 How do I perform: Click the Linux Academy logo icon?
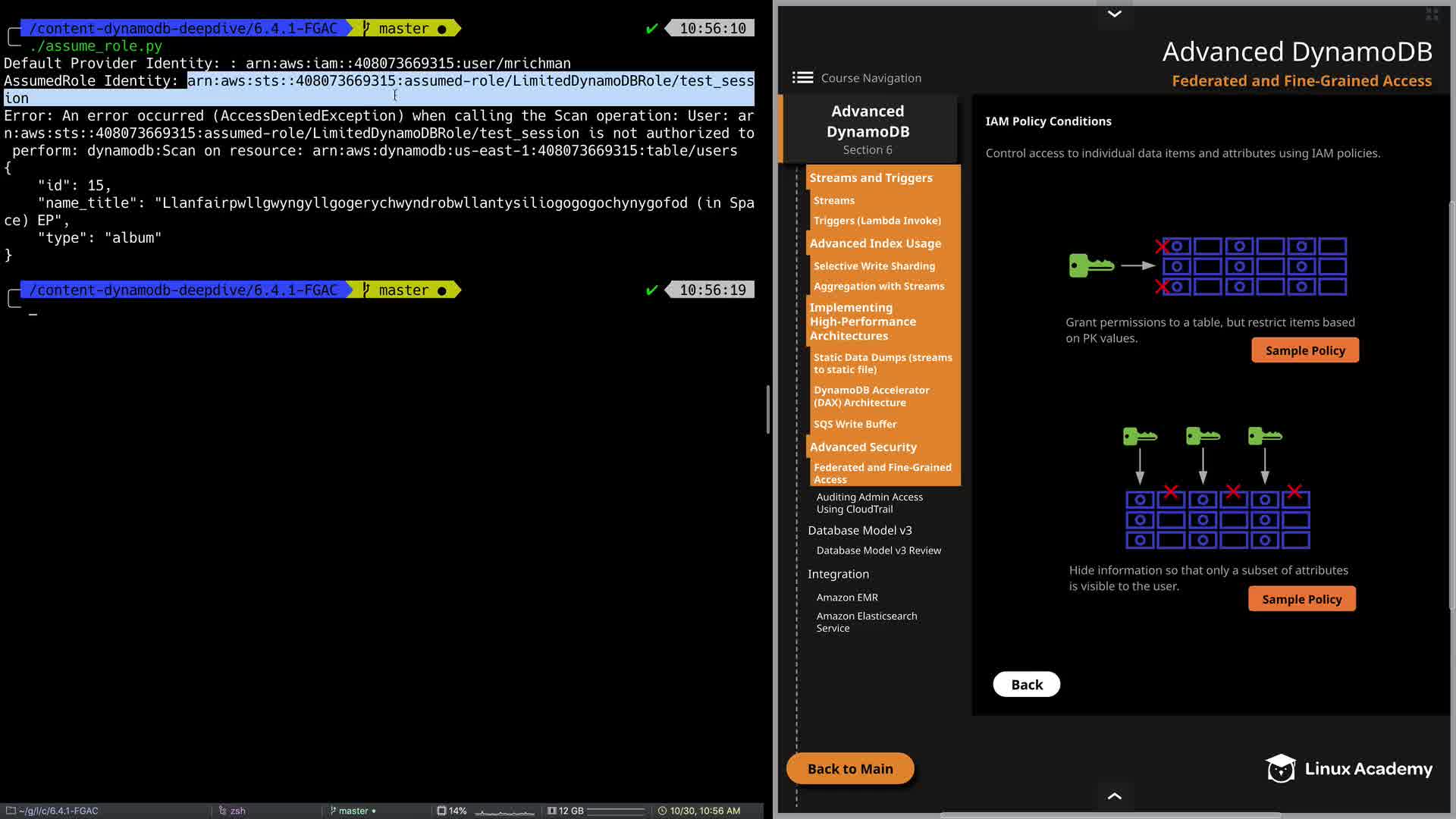(1281, 768)
